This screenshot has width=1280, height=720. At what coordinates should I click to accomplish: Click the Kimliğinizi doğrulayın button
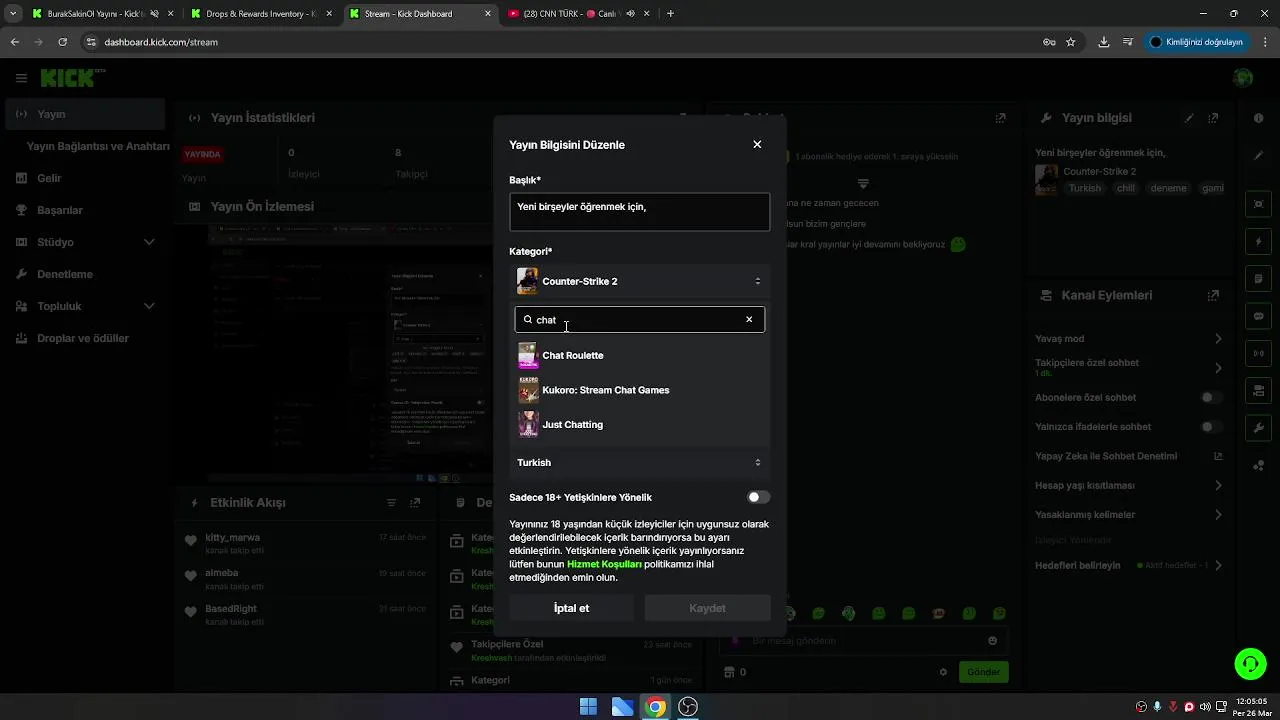point(1196,42)
